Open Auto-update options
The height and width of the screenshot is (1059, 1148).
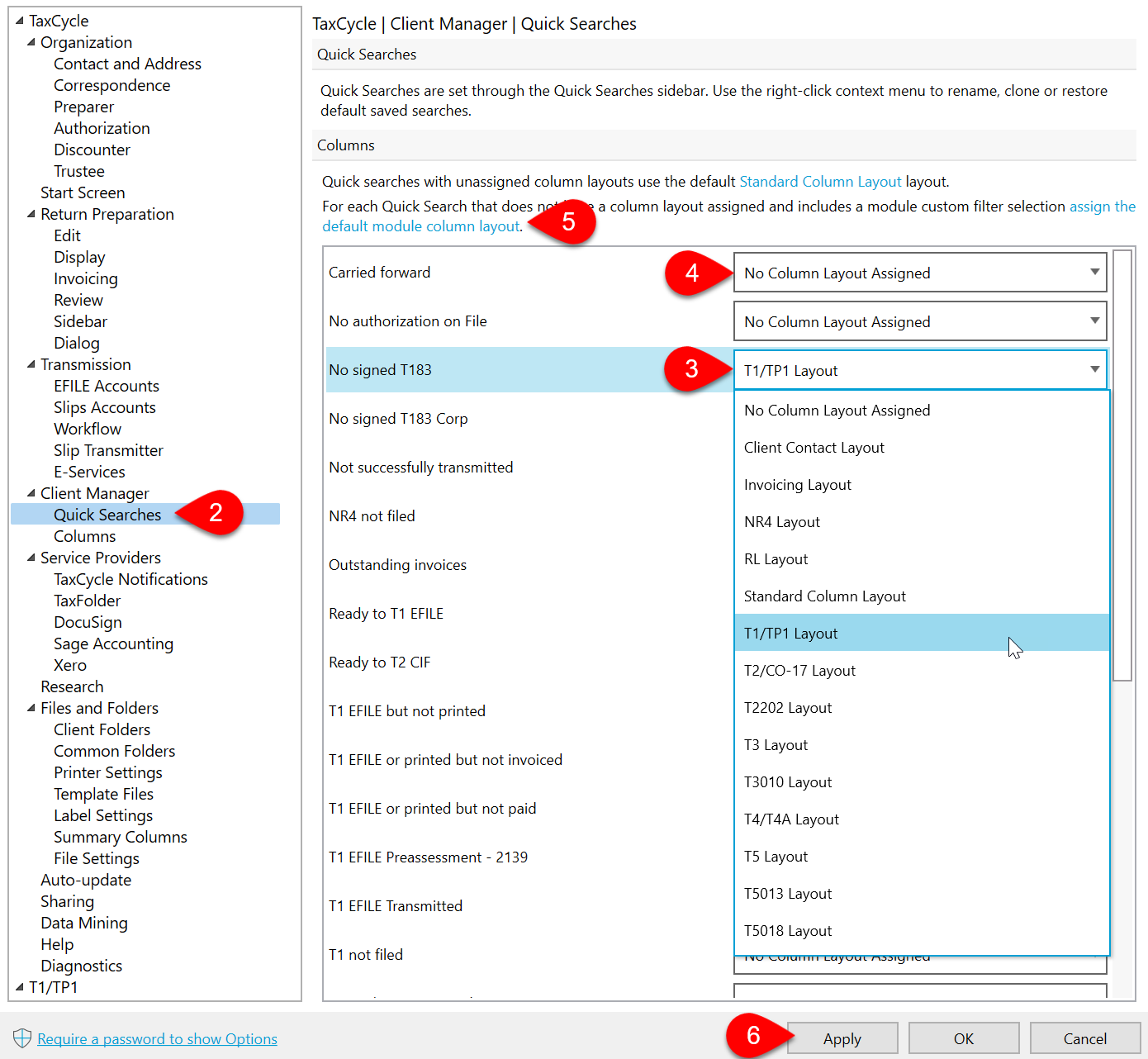(86, 880)
